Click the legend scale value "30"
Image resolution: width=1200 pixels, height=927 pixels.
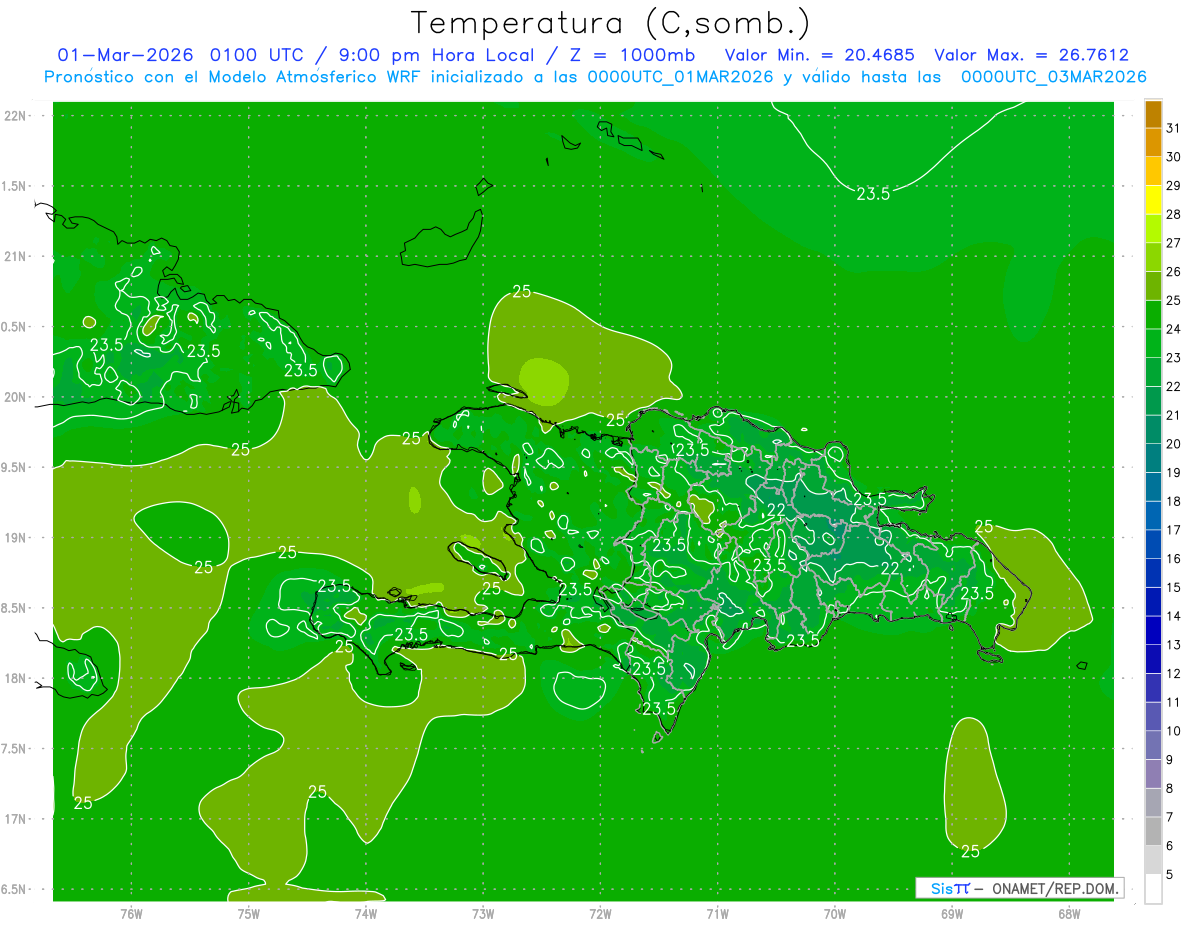click(1174, 157)
